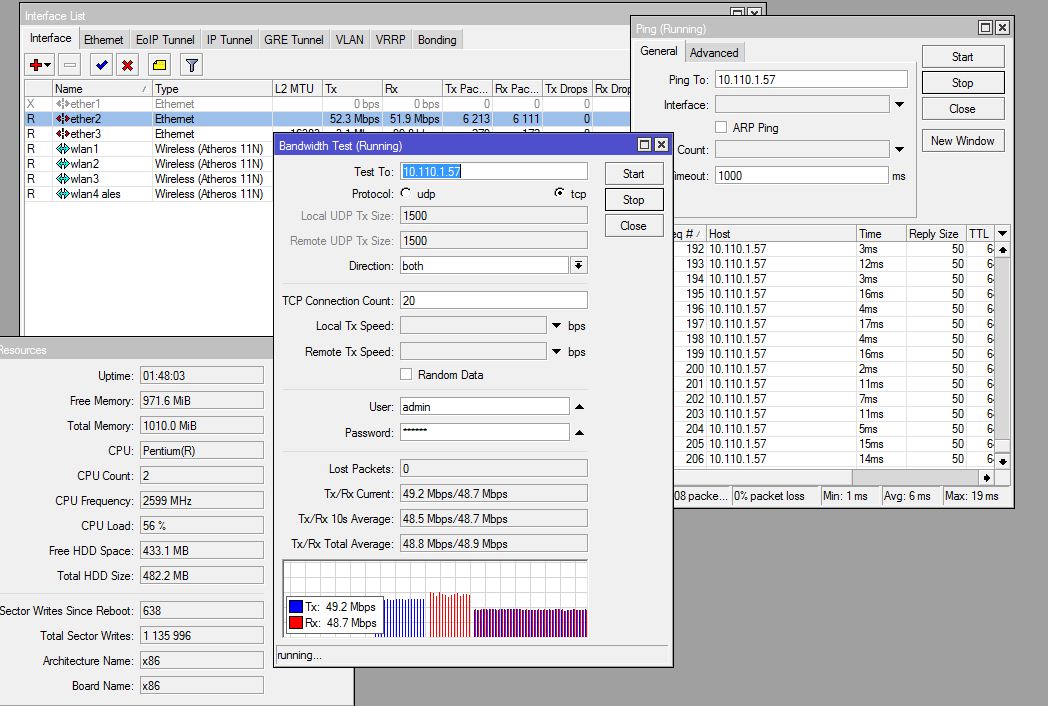Viewport: 1048px width, 706px height.
Task: Click Start in Ping window
Action: pyautogui.click(x=962, y=57)
